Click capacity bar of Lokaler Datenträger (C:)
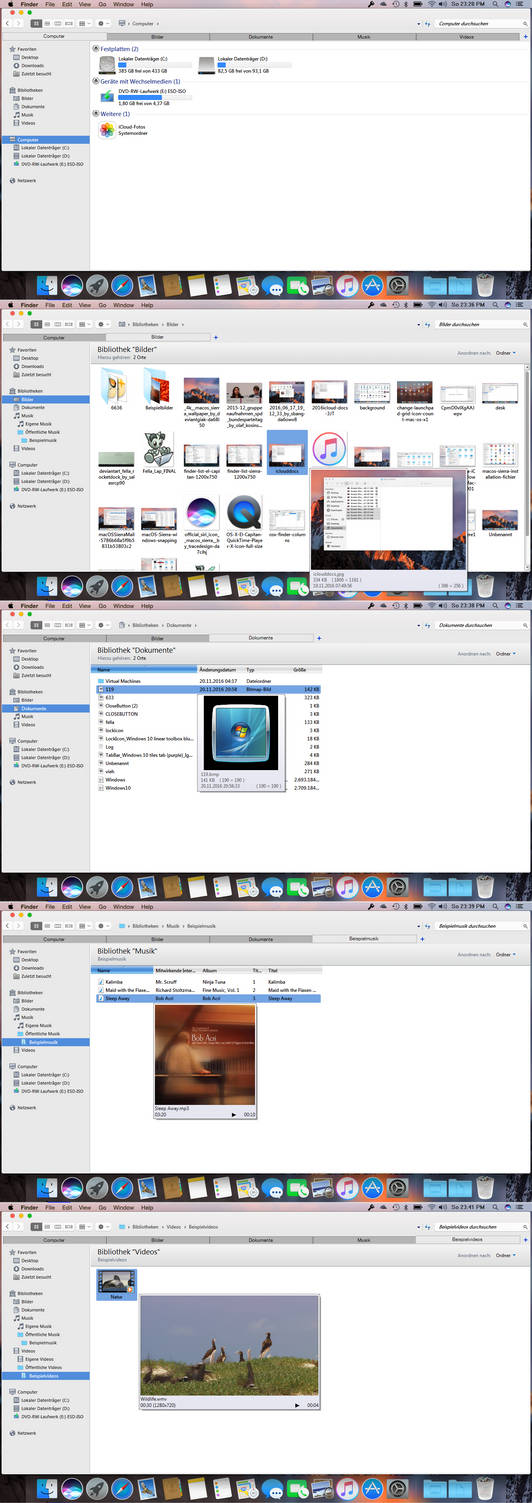The image size is (532, 1503). coord(155,66)
